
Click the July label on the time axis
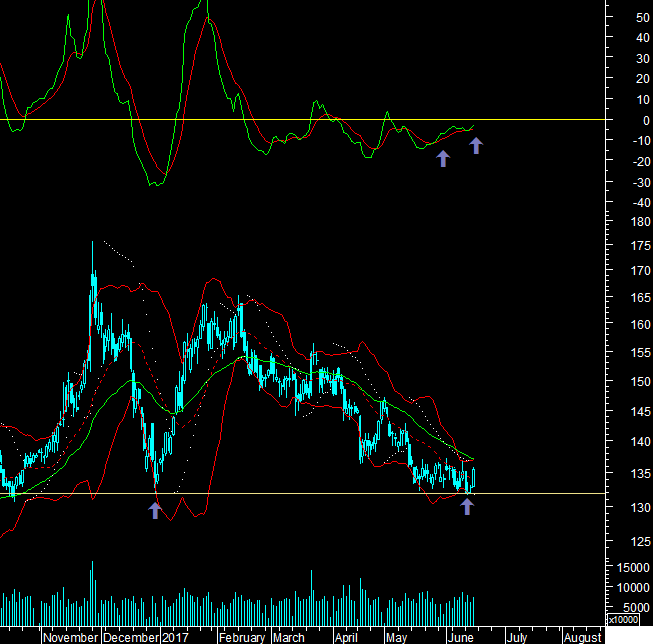(516, 638)
